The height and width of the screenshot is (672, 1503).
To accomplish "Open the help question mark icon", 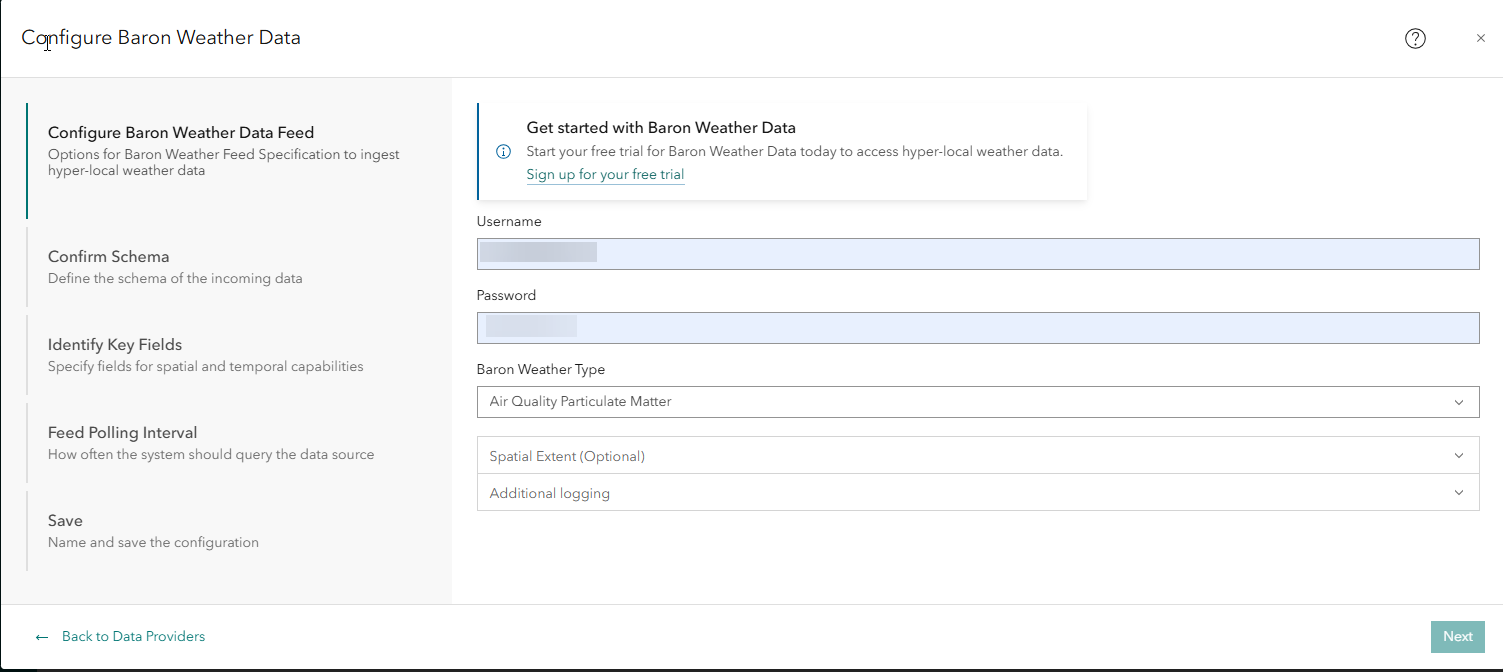I will pyautogui.click(x=1415, y=39).
